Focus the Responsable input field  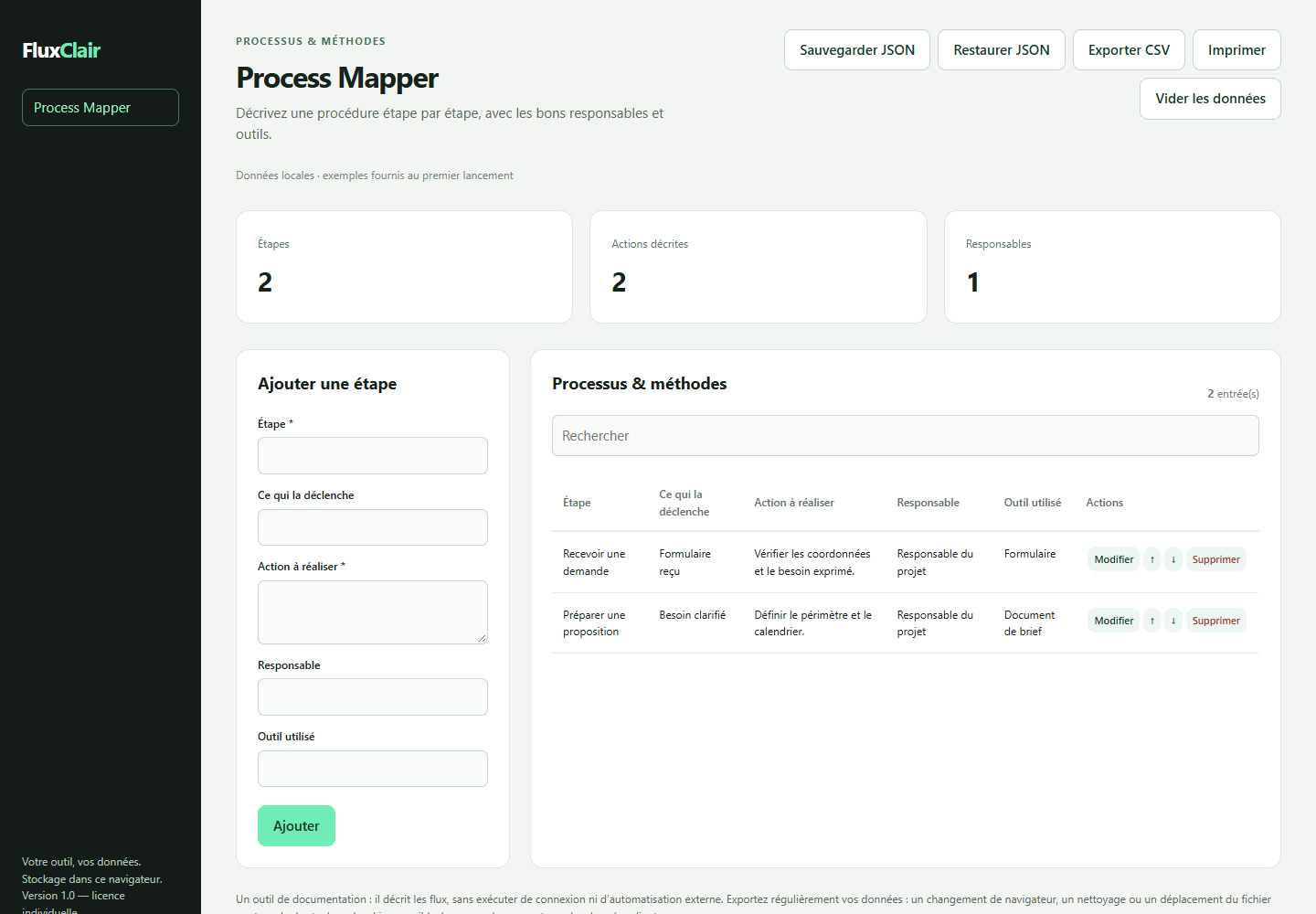[x=373, y=696]
